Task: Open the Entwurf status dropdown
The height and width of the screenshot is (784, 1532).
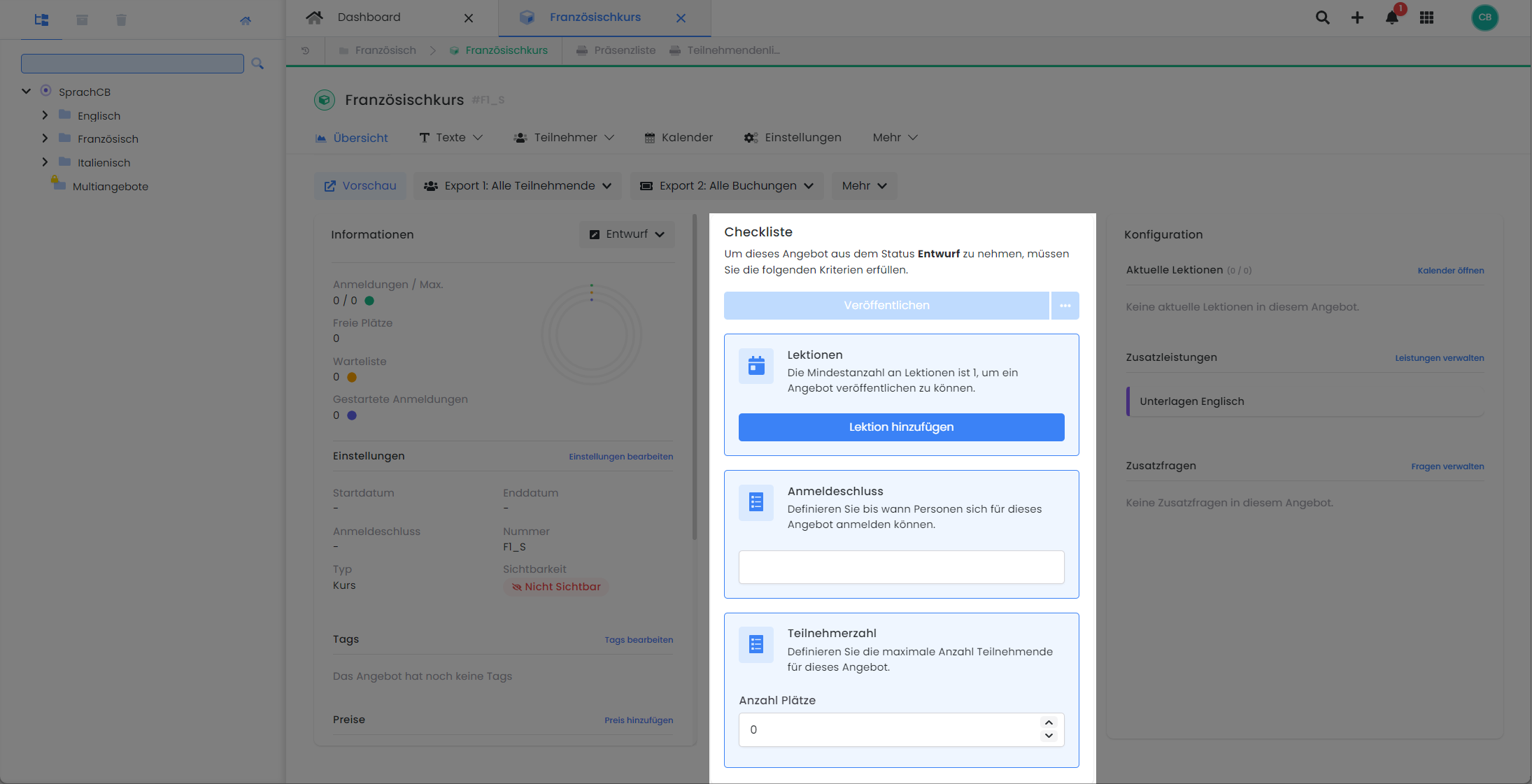Action: (626, 234)
